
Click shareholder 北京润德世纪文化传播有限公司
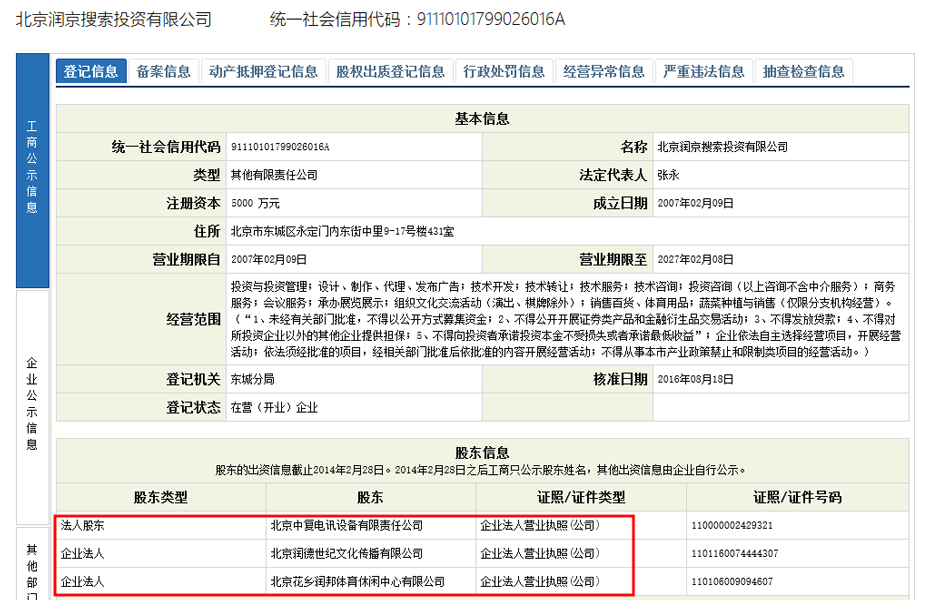[346, 553]
